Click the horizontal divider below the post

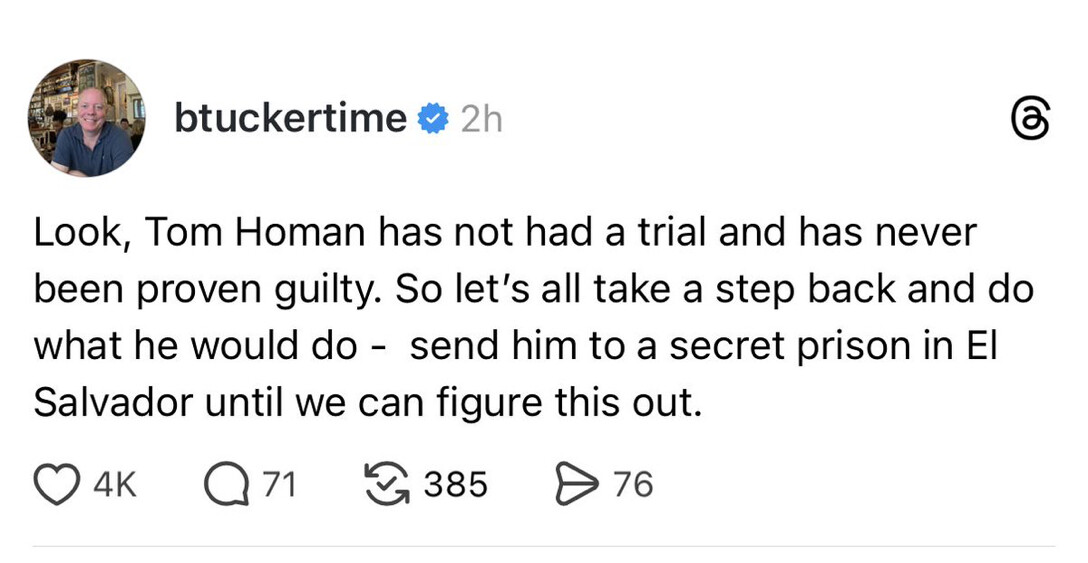(544, 547)
